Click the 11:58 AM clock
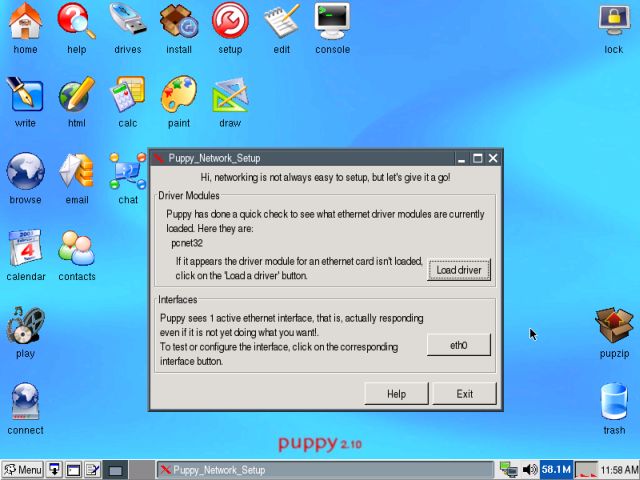Viewport: 640px width, 480px height. point(619,470)
